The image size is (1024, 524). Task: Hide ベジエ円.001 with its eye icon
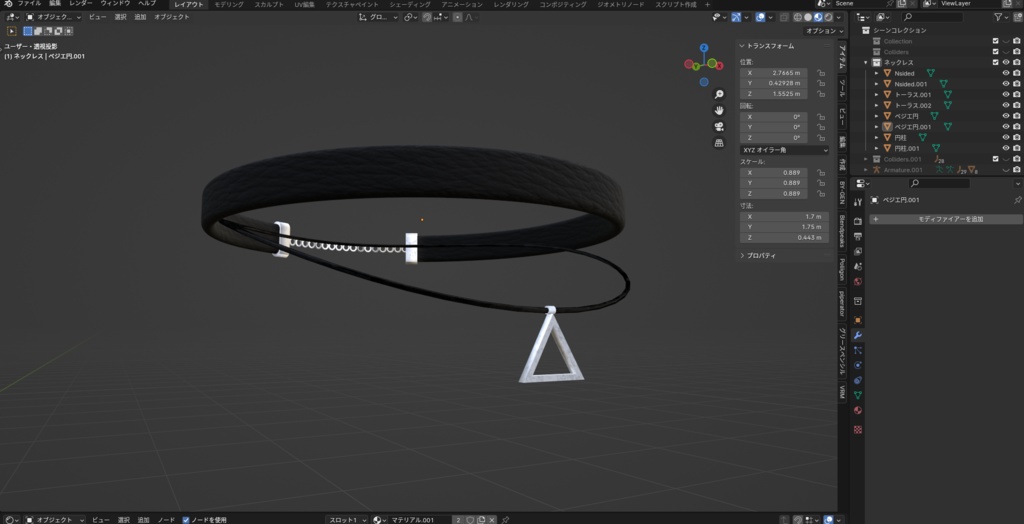[1006, 126]
